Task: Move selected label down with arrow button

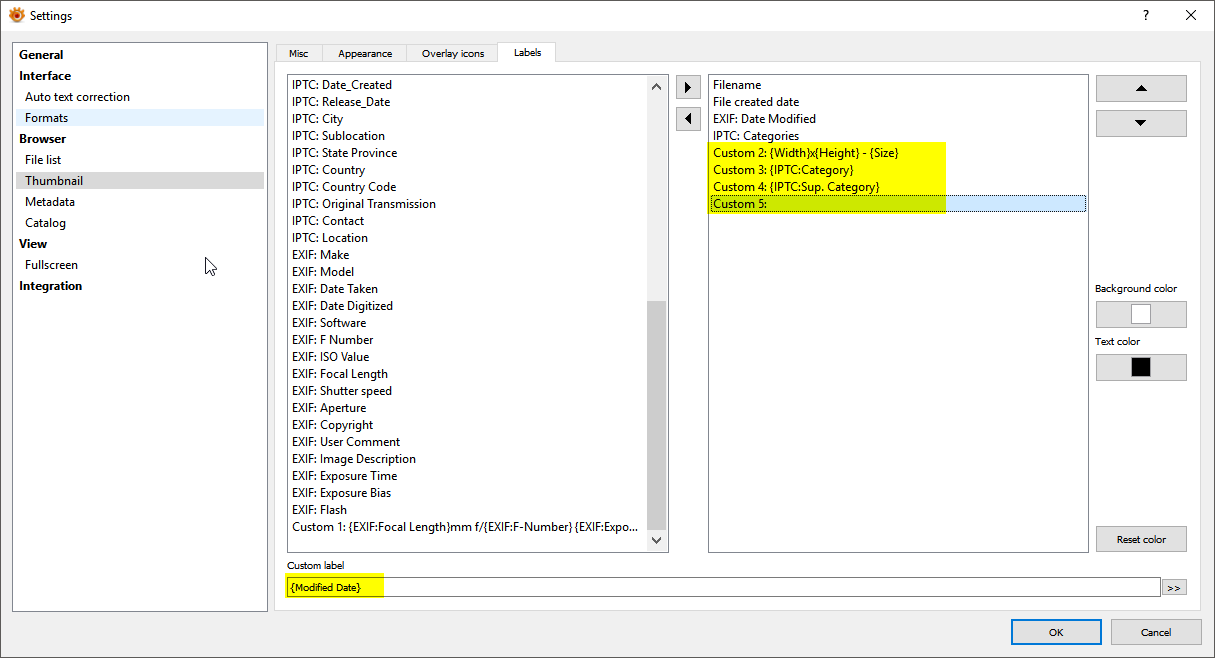Action: point(1141,123)
